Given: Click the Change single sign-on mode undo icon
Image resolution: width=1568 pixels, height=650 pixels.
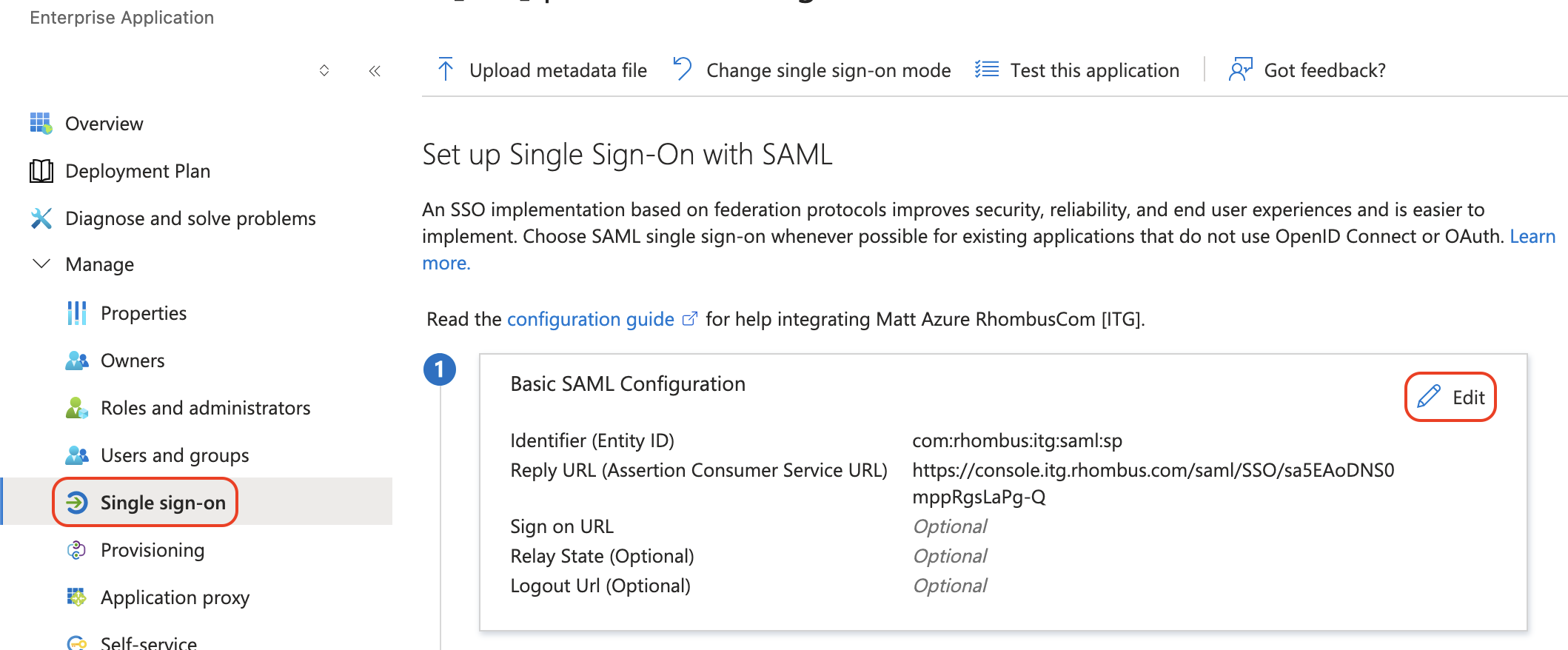Looking at the screenshot, I should [x=682, y=70].
